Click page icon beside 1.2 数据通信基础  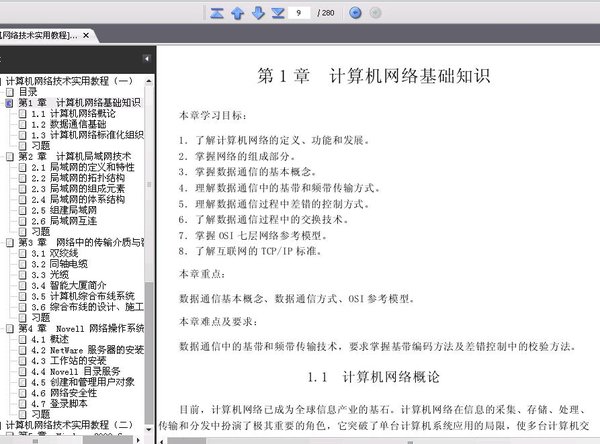tap(23, 125)
